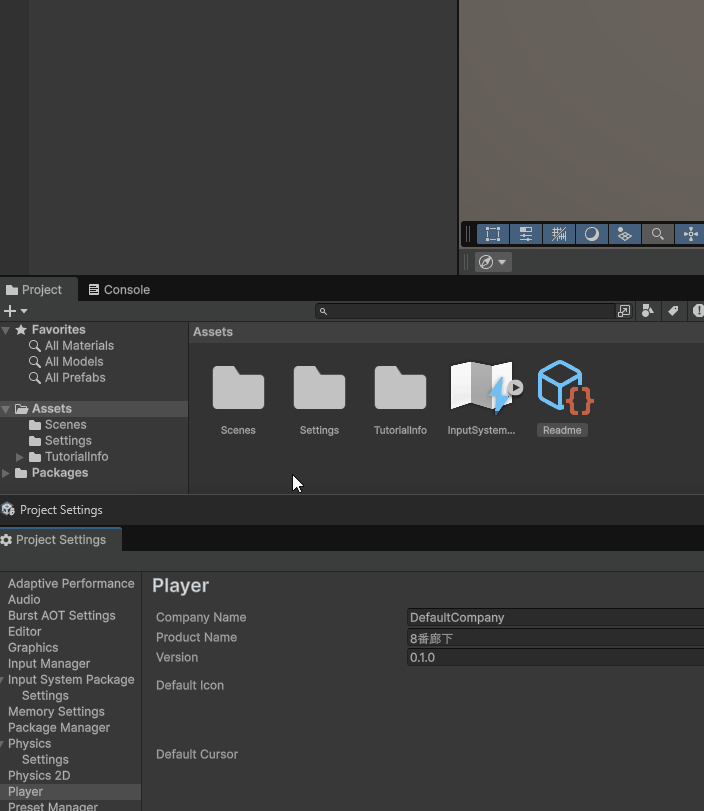The height and width of the screenshot is (811, 704).
Task: Open search in new window icon
Action: coord(624,311)
